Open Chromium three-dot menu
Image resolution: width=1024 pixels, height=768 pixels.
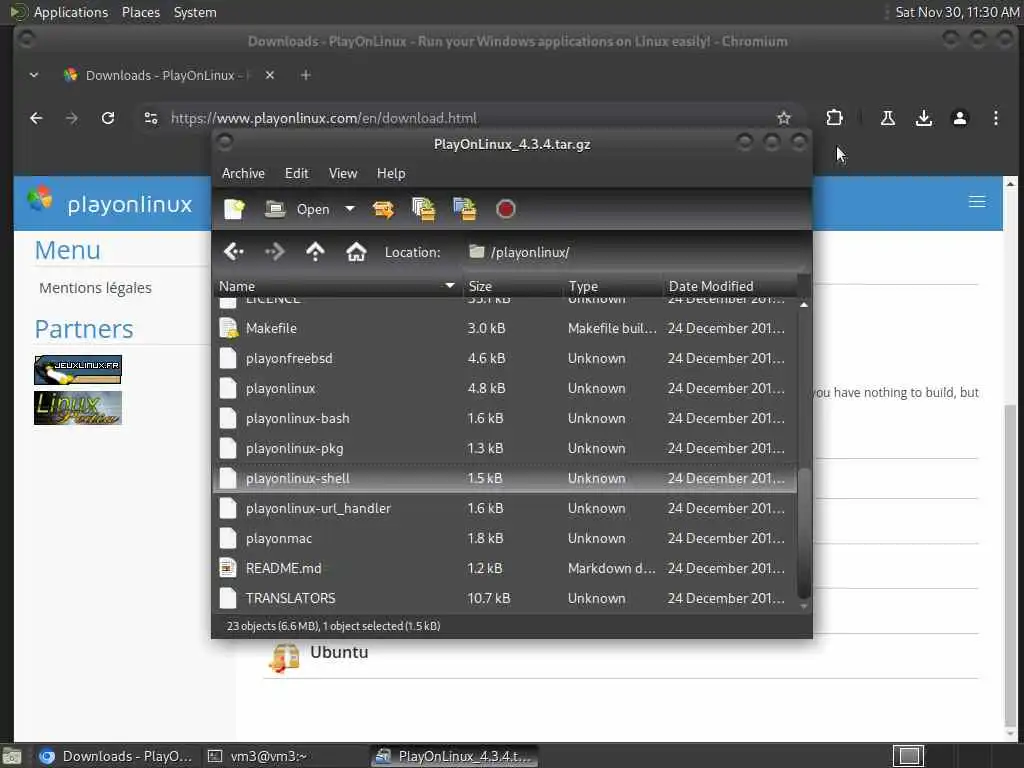(995, 118)
